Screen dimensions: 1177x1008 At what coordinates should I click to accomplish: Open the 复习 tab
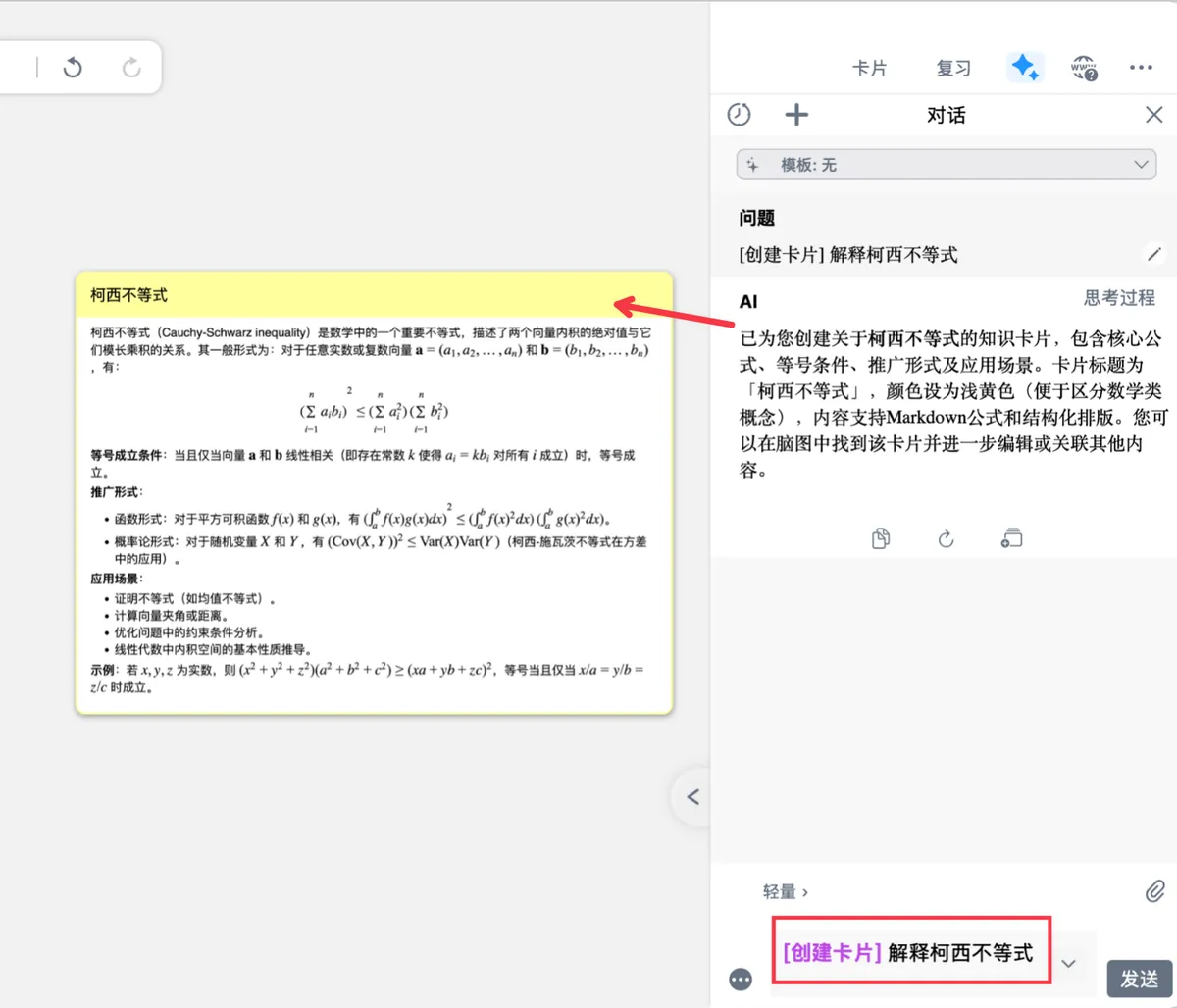[953, 68]
